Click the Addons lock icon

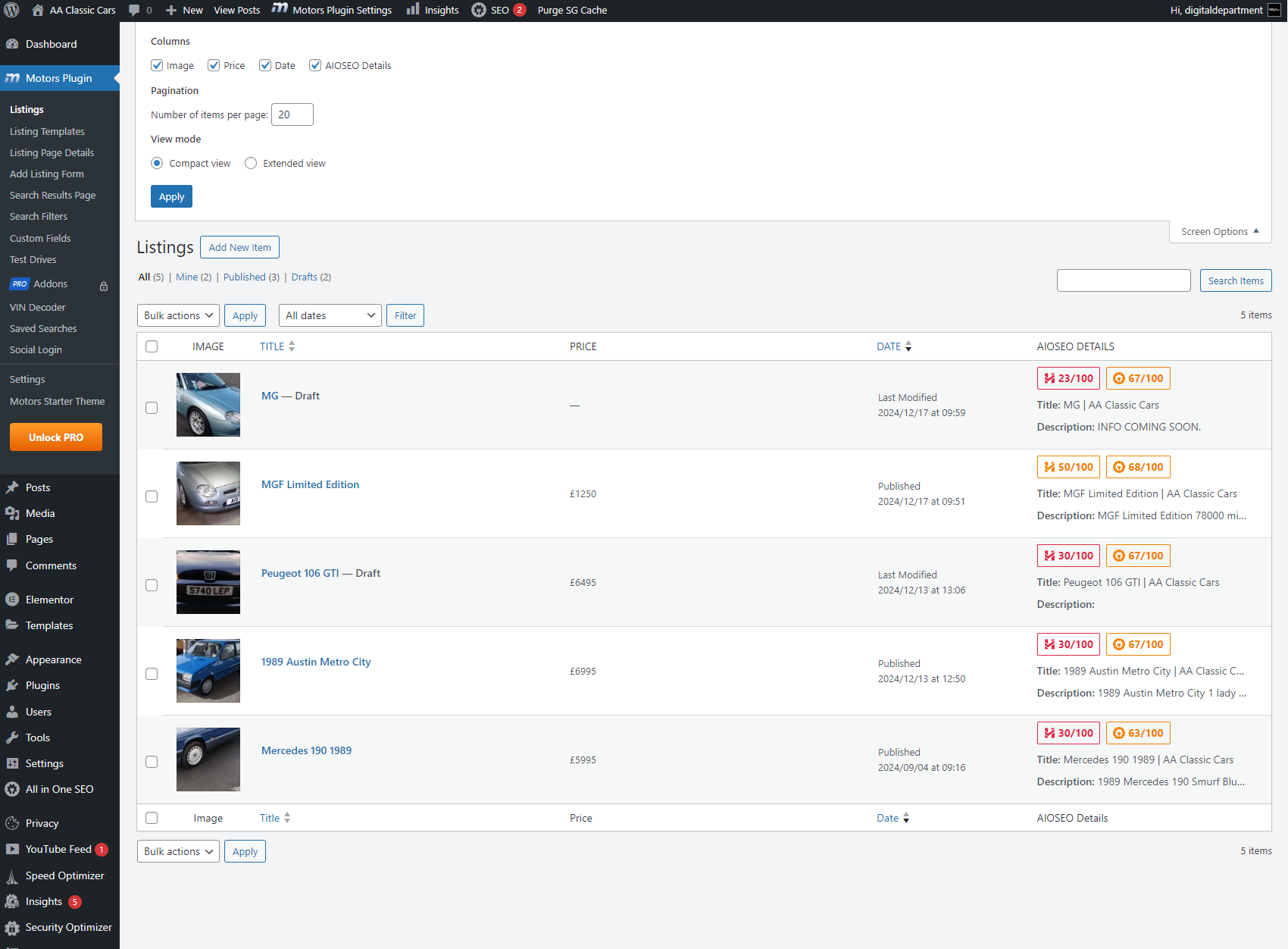click(x=104, y=286)
